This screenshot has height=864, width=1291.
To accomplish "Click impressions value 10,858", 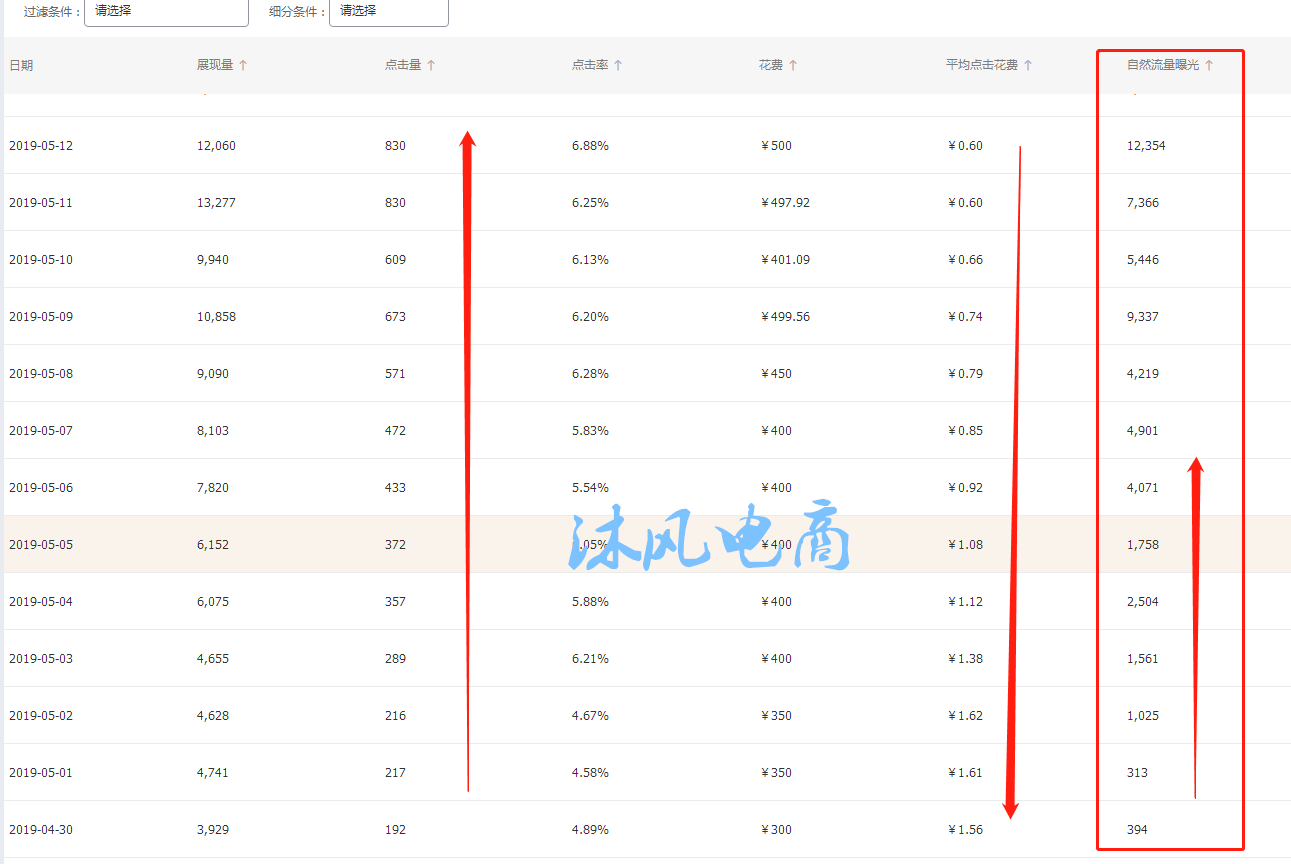I will [216, 317].
